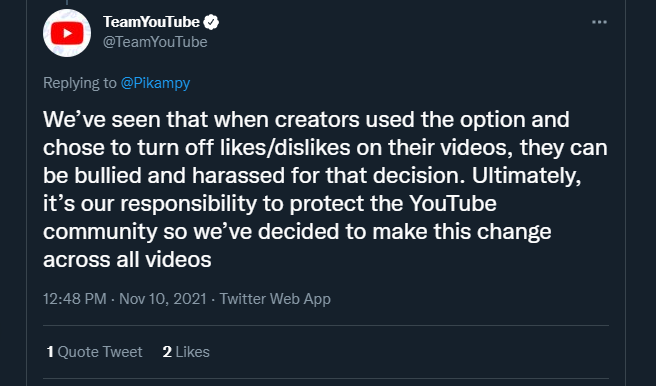This screenshot has width=656, height=386.
Task: Open the TeamYouTube display name link
Action: coord(151,22)
